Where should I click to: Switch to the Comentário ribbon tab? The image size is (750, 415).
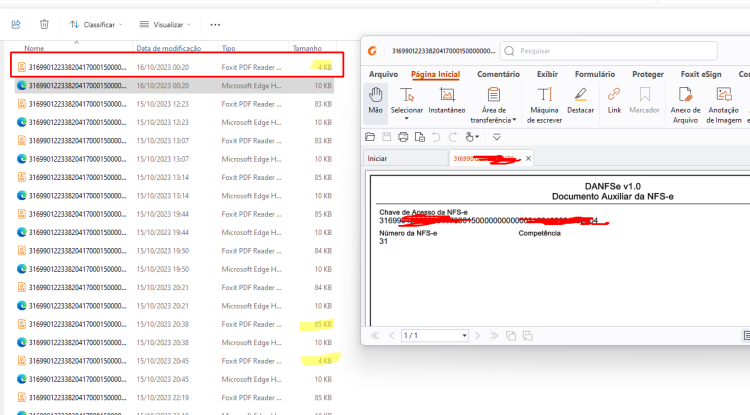coord(498,74)
